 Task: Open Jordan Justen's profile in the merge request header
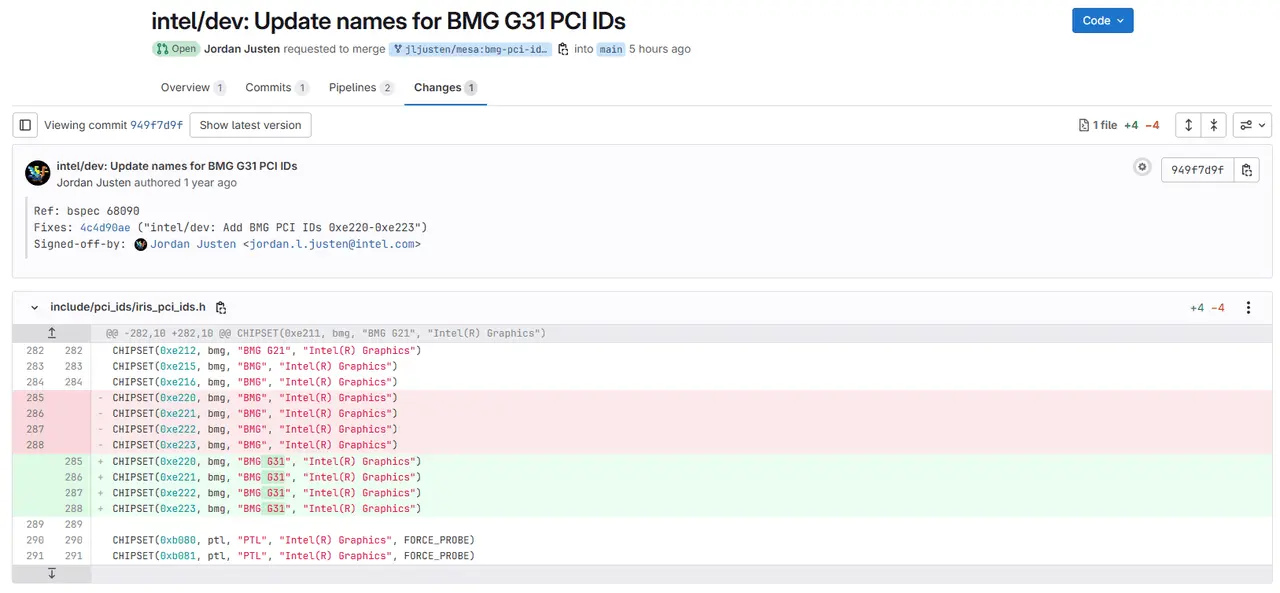242,49
